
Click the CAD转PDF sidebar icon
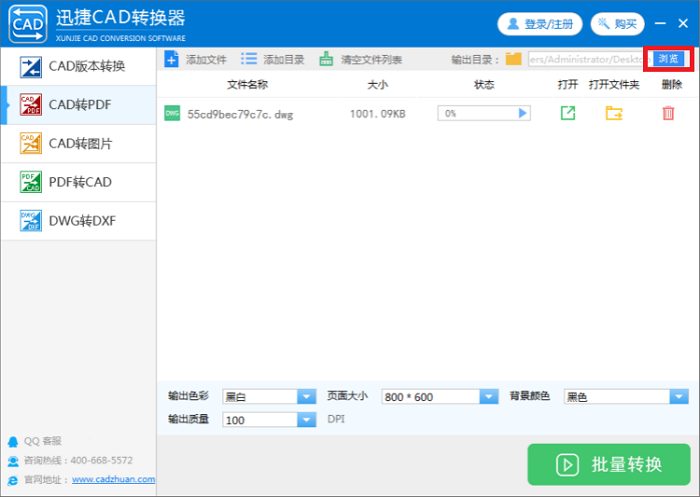31,105
